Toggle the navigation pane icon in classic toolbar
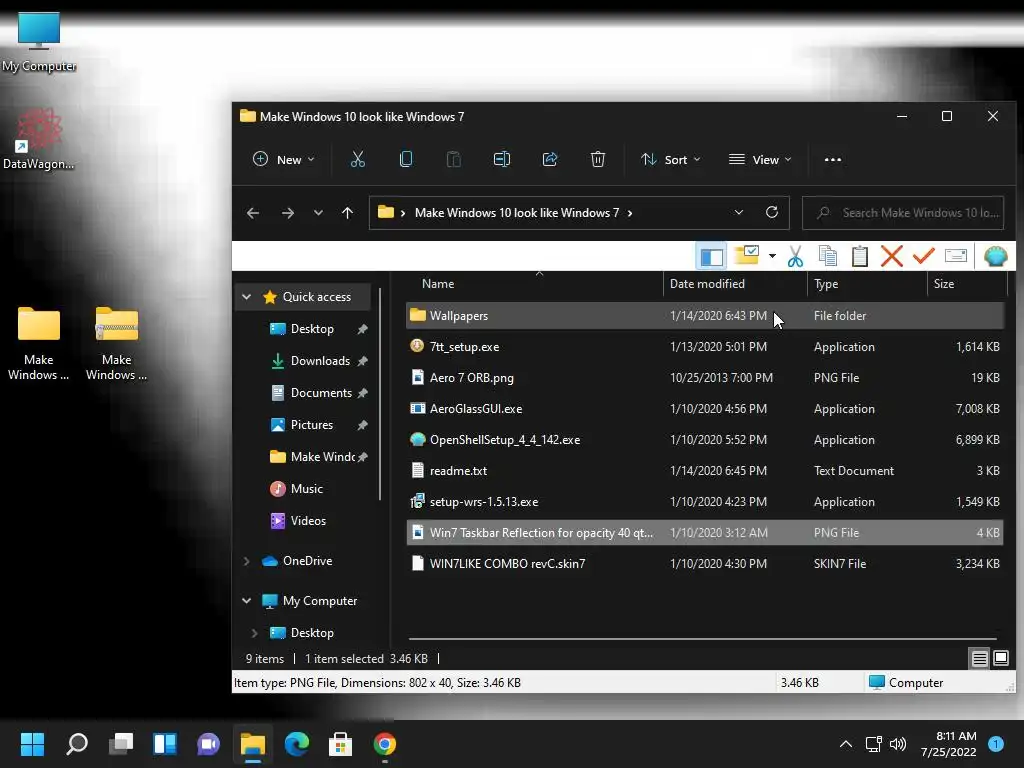Viewport: 1024px width, 768px height. 711,257
